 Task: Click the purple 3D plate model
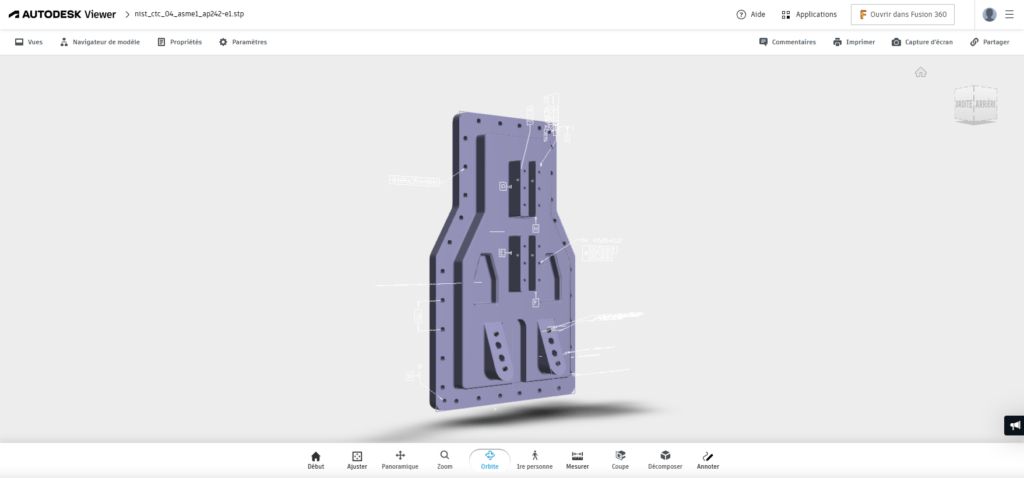click(x=500, y=261)
